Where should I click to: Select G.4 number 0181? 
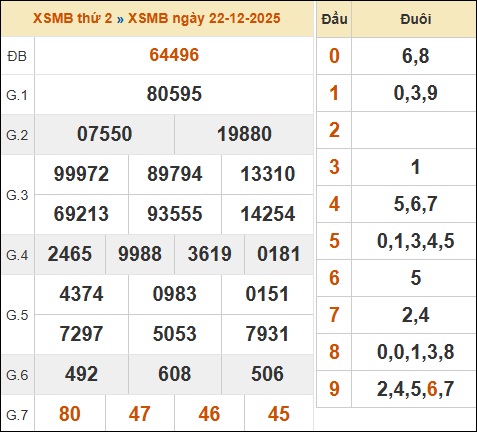[279, 254]
